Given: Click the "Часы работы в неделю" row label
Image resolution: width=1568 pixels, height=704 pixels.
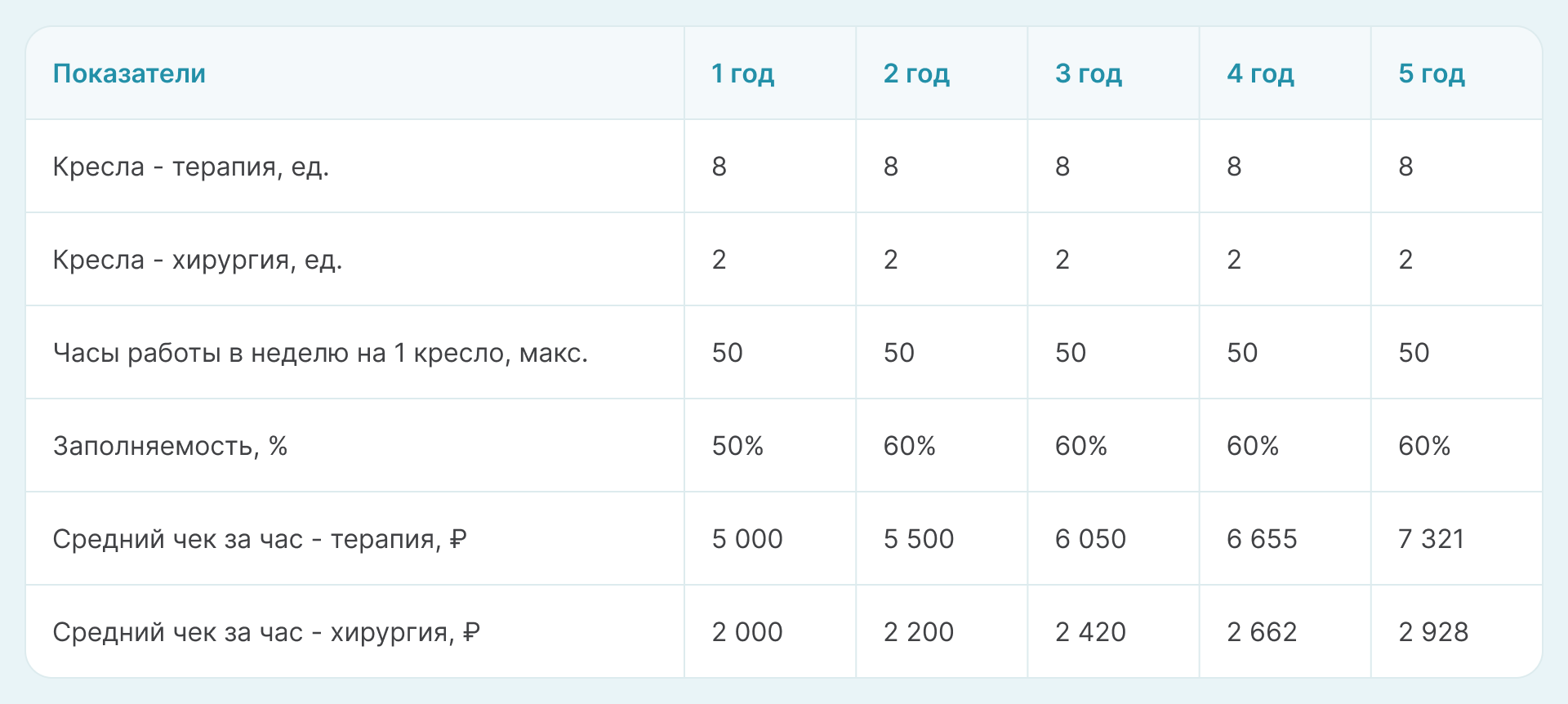Looking at the screenshot, I should 320,353.
